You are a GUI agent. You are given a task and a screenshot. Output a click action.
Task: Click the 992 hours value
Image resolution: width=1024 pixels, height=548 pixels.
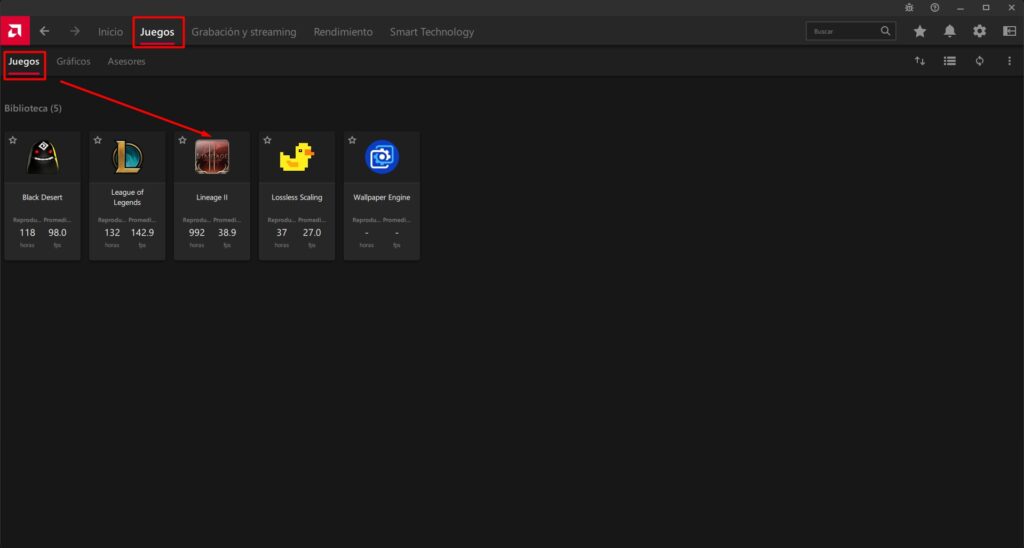click(x=197, y=233)
